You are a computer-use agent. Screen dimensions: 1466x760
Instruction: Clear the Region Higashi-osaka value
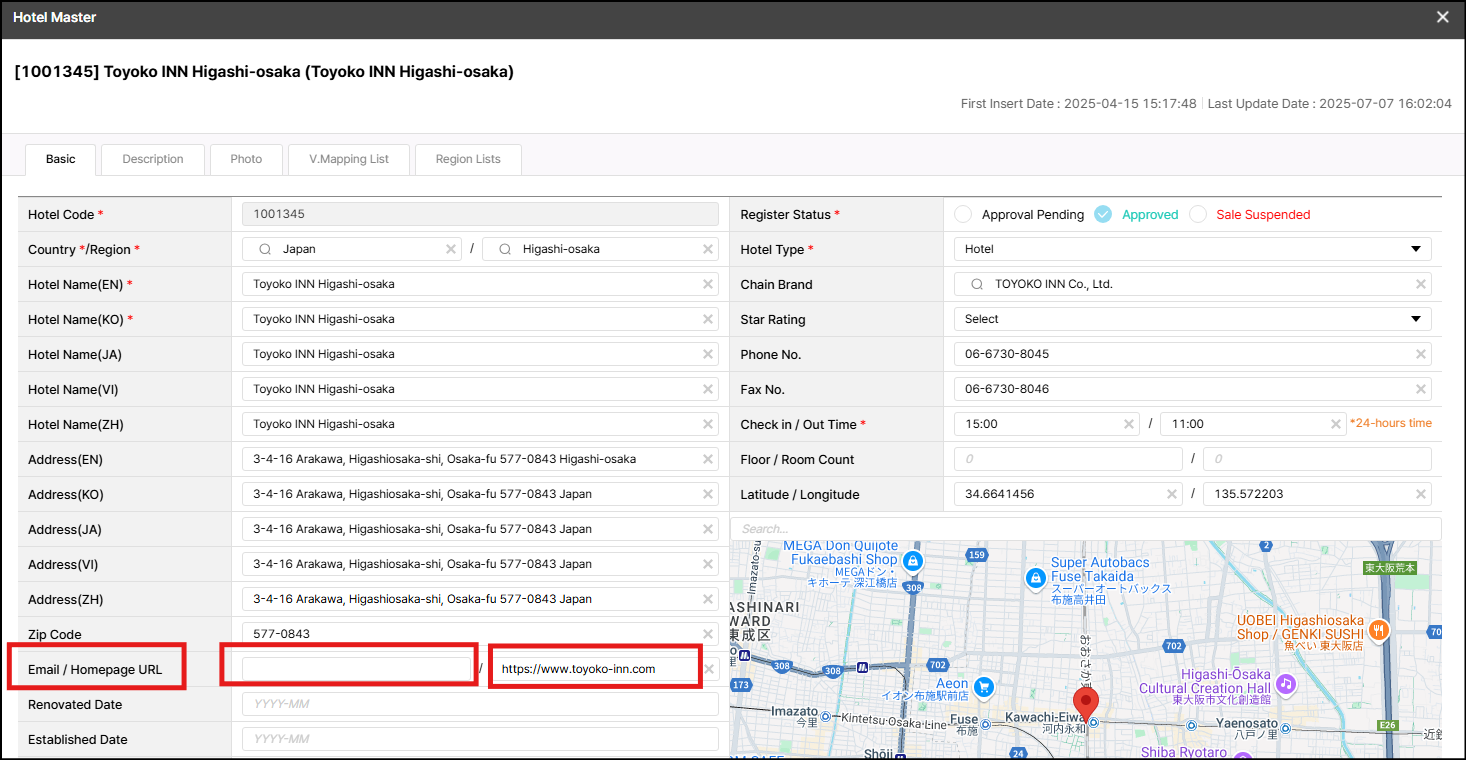tap(708, 249)
